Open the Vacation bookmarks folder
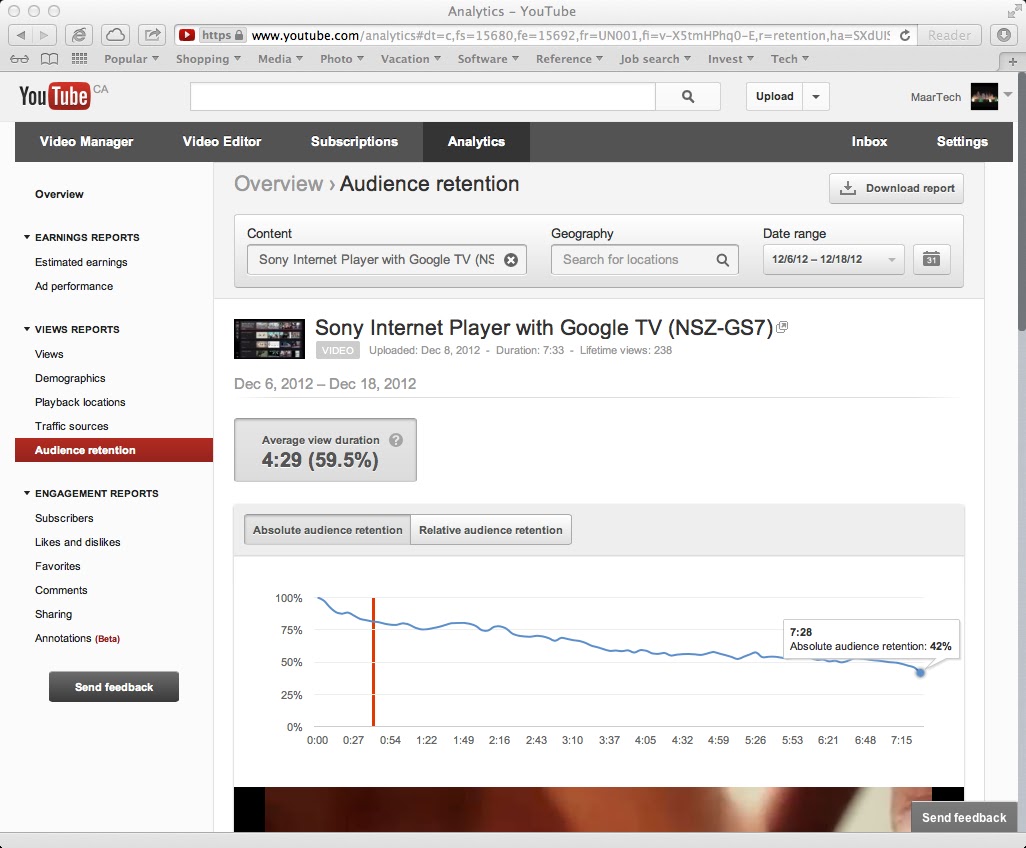The image size is (1026, 848). tap(410, 59)
